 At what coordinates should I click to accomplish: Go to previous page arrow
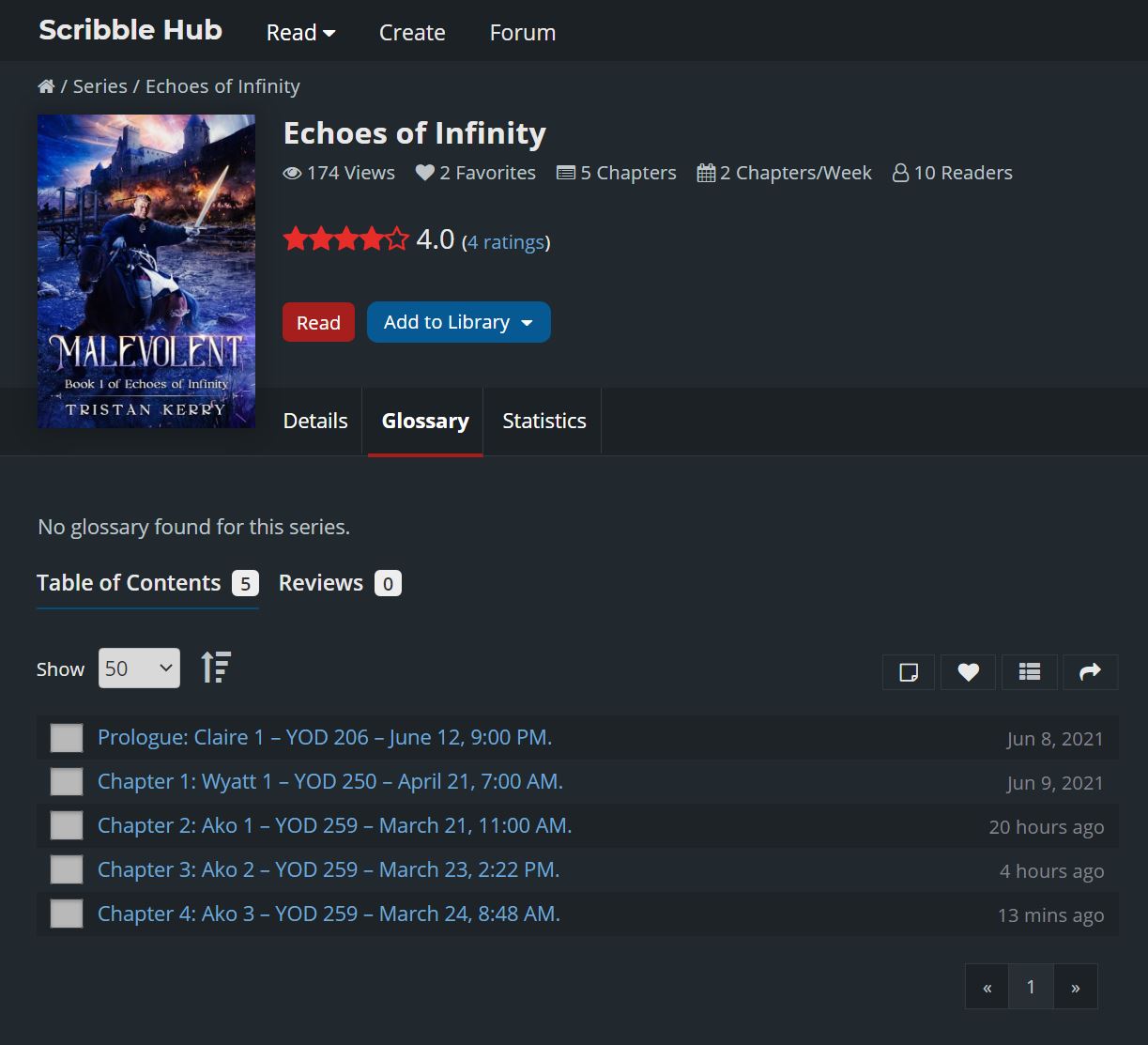pos(987,987)
